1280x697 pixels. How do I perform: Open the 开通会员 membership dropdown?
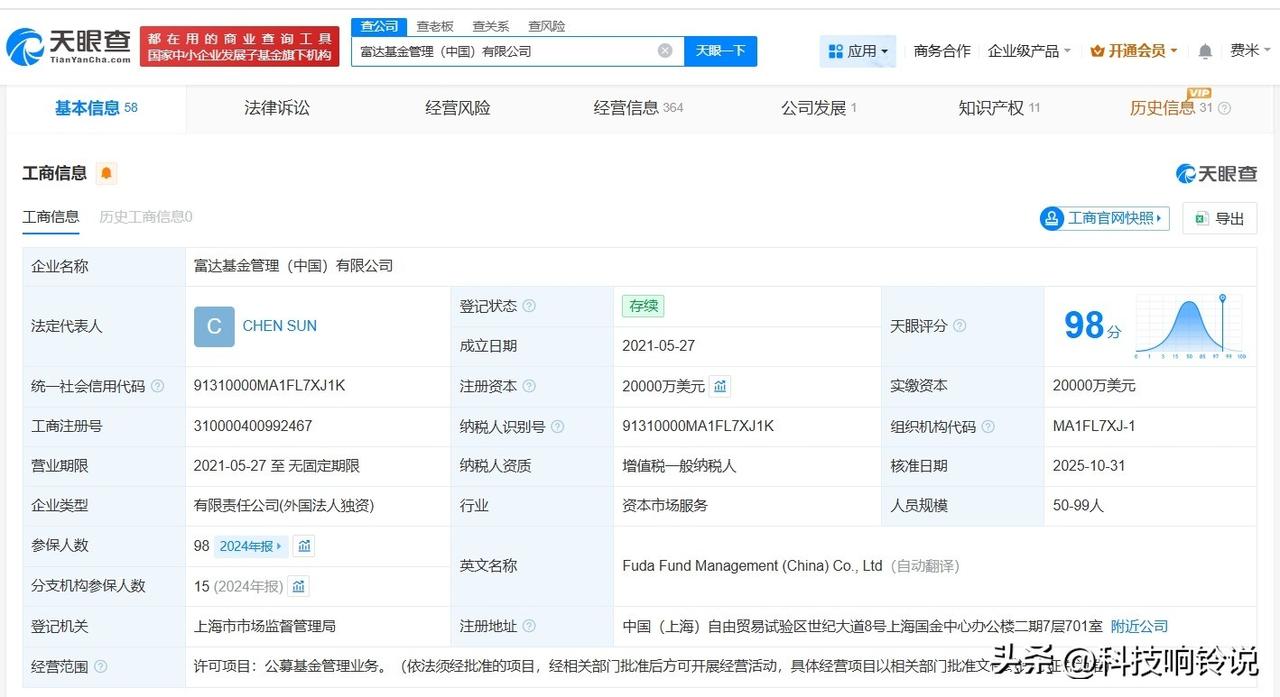(x=1134, y=51)
